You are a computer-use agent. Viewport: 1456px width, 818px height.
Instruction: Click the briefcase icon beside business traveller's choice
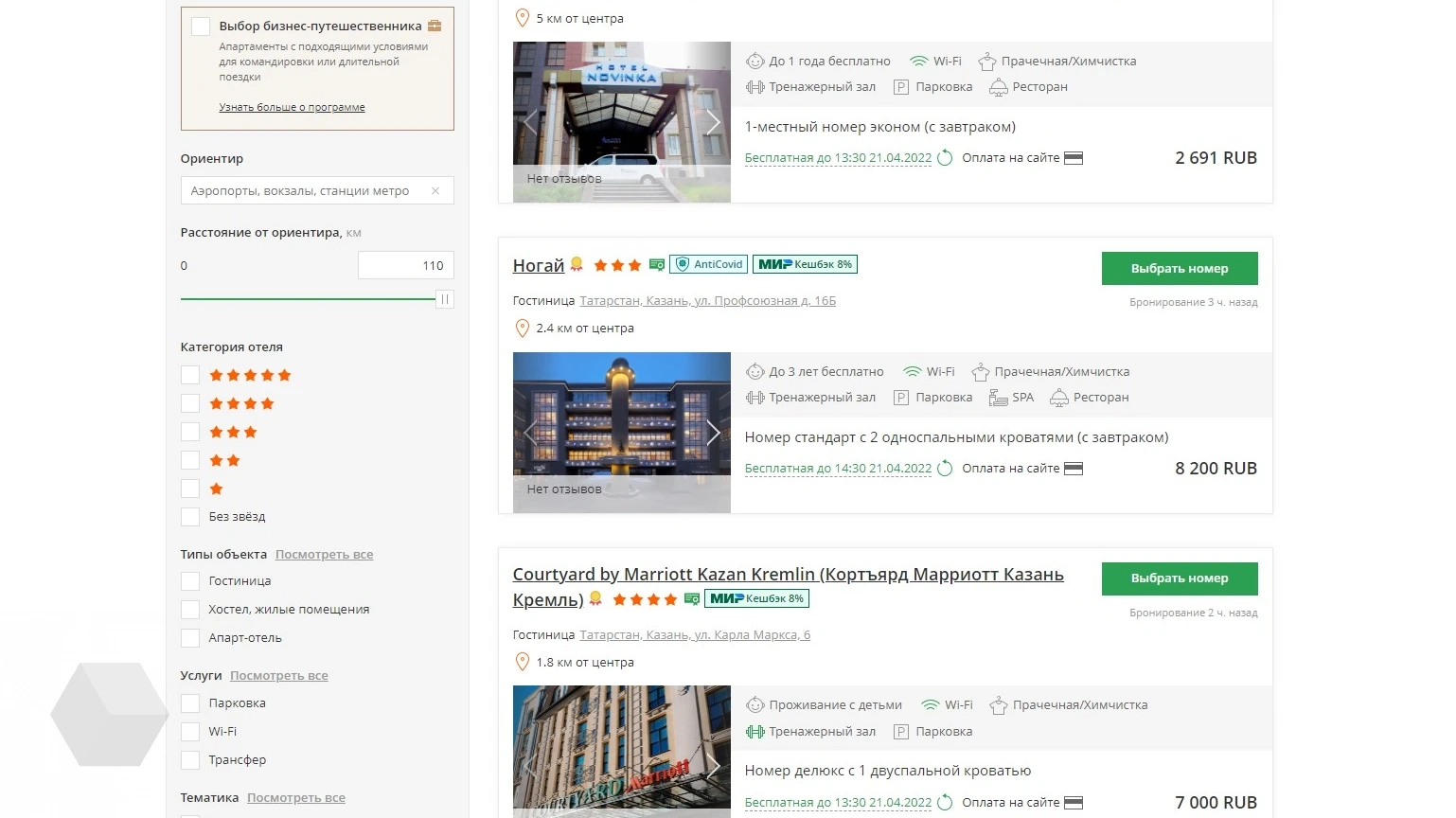click(435, 26)
